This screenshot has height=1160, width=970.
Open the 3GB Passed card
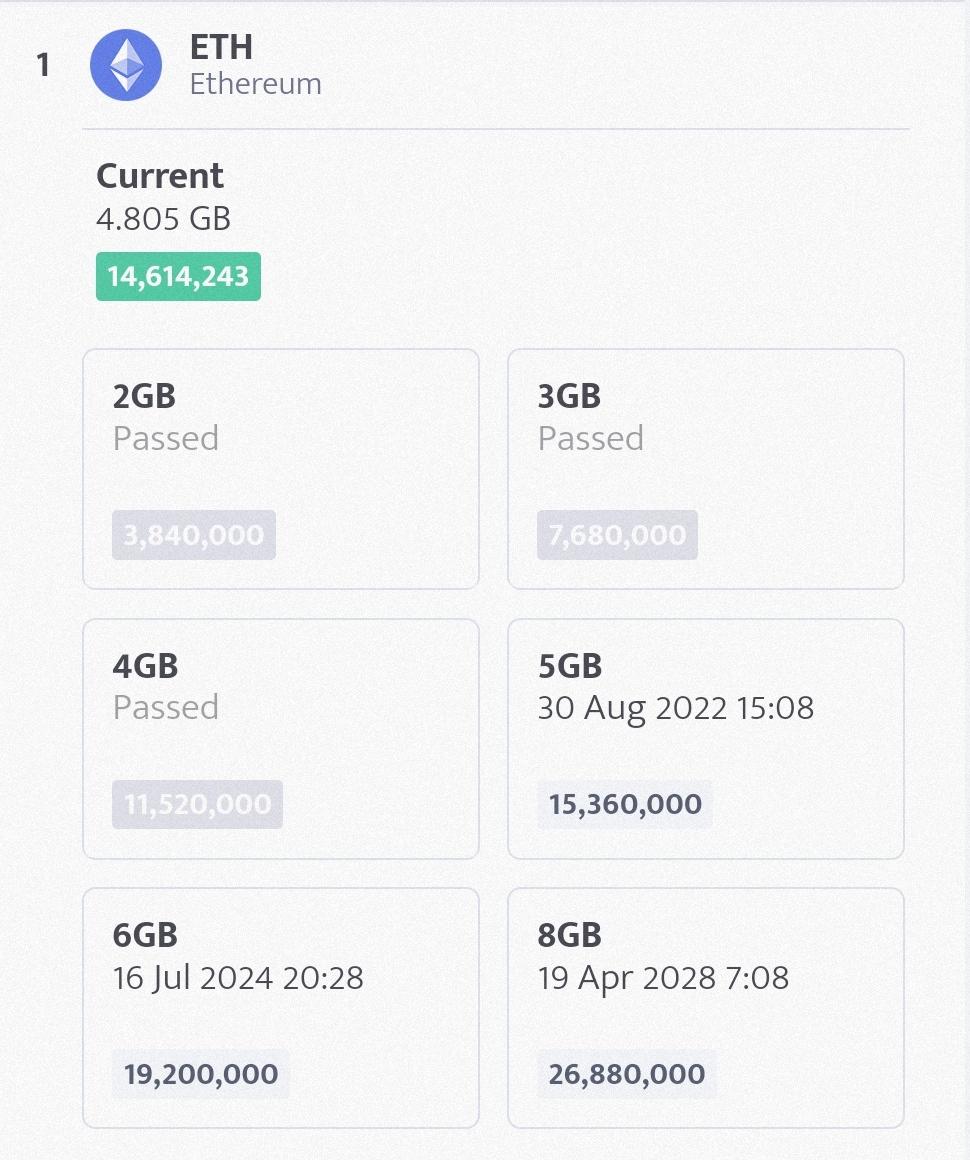tap(706, 469)
